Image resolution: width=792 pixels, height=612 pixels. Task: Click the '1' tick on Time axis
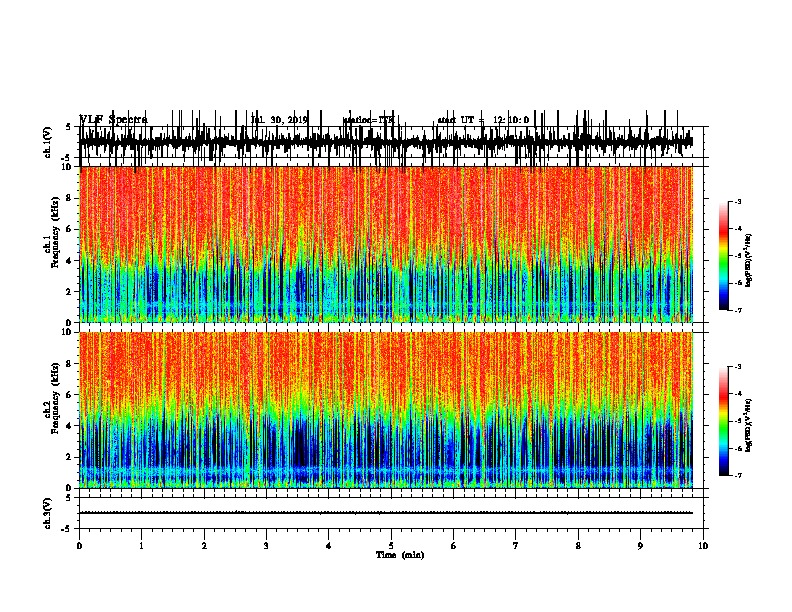[142, 546]
